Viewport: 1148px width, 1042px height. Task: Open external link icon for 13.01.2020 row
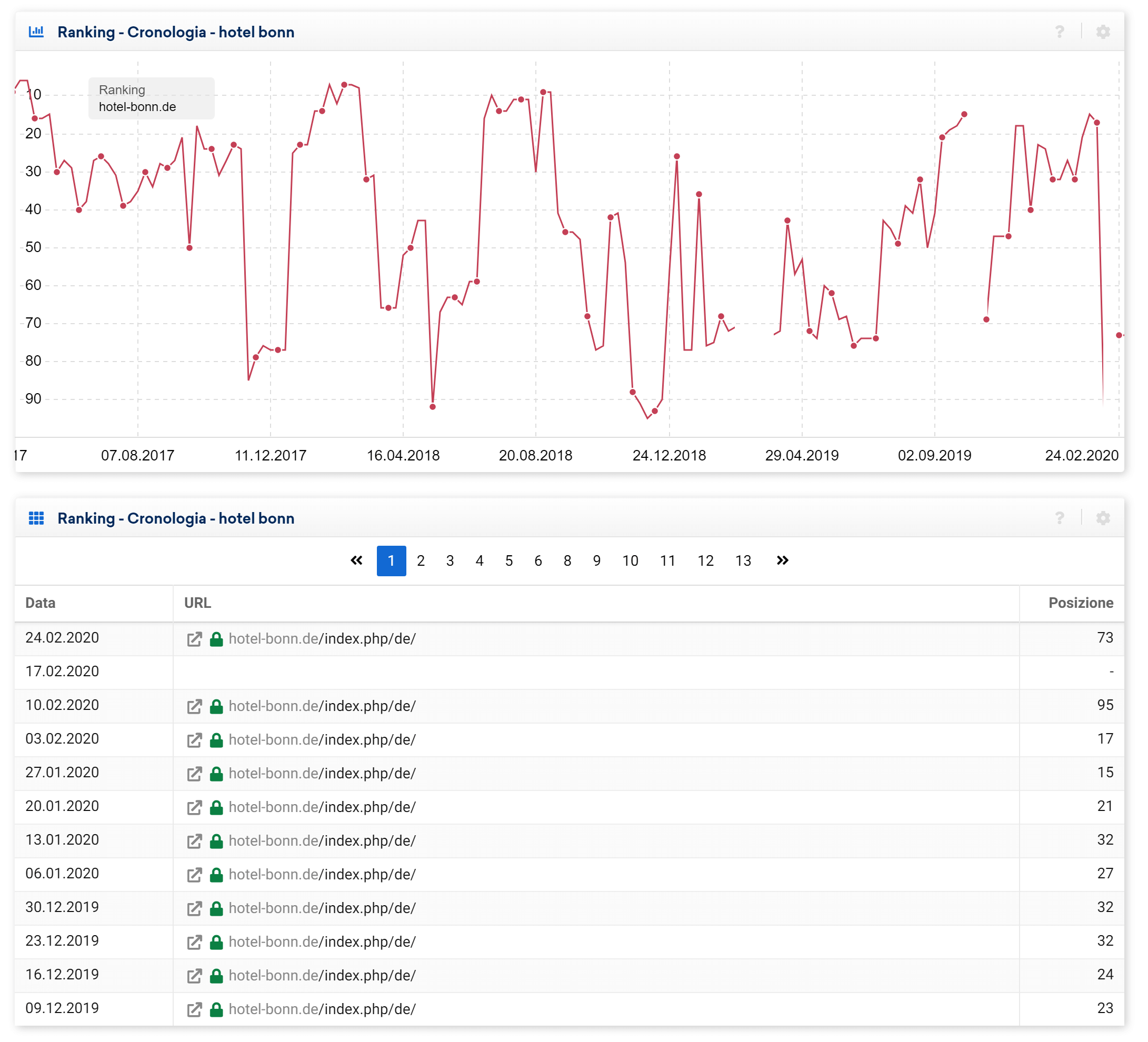pos(194,841)
